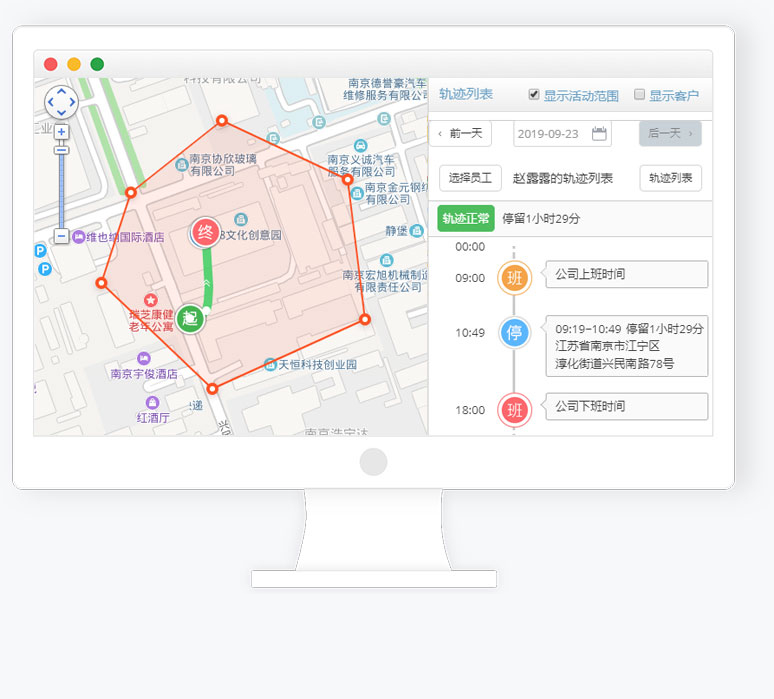Image resolution: width=774 pixels, height=699 pixels.
Task: Open the 轨迹列表 tab header
Action: pyautogui.click(x=466, y=94)
